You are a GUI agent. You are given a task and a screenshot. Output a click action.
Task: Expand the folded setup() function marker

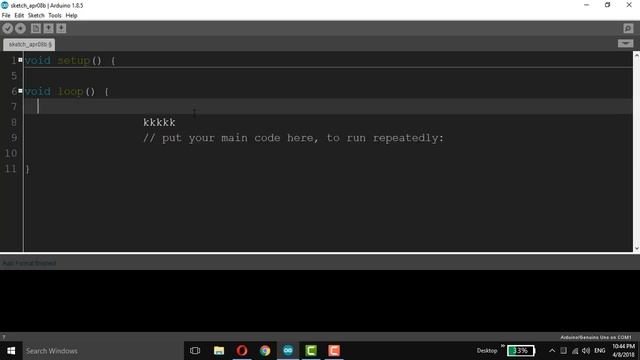pos(20,60)
